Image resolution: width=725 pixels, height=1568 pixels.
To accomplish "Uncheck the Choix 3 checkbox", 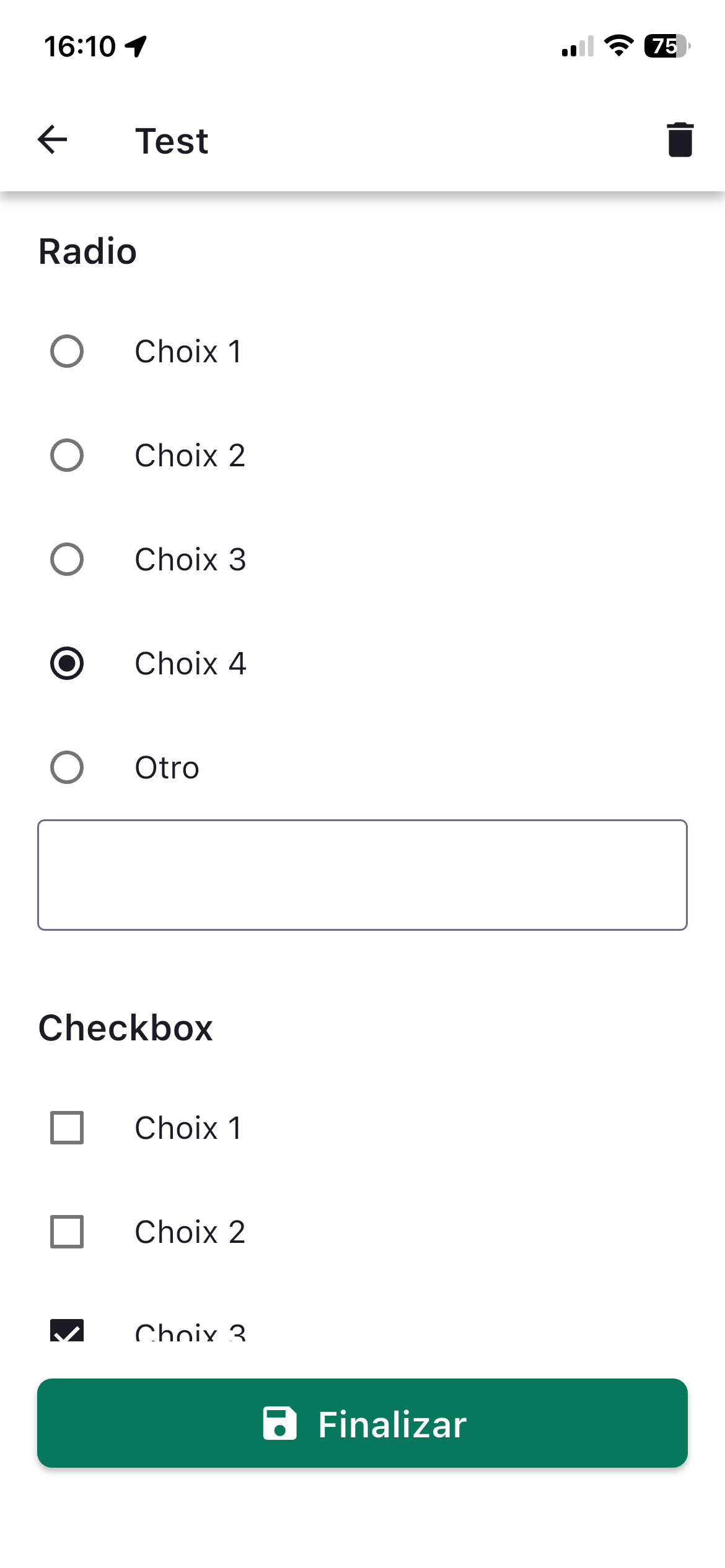I will pos(67,1331).
